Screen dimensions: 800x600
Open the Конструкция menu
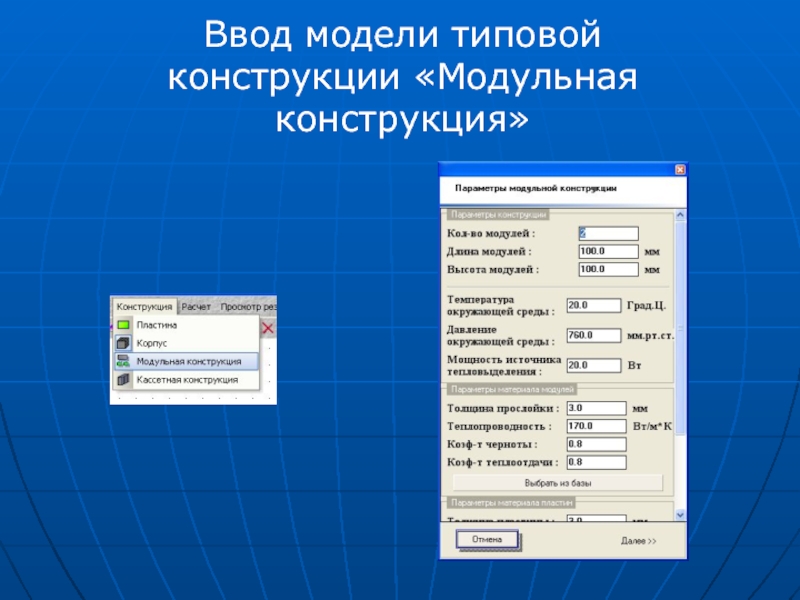click(x=144, y=307)
